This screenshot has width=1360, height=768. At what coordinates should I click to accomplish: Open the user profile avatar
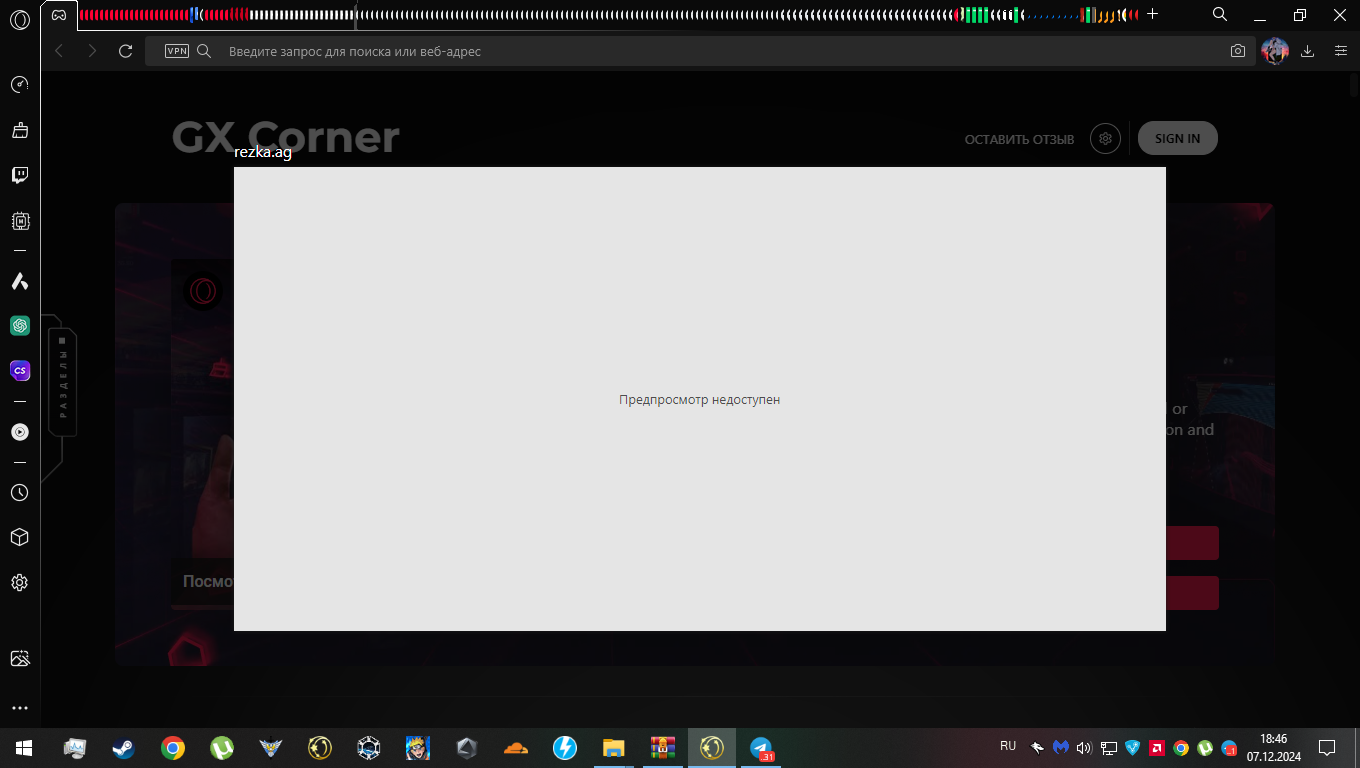pos(1274,51)
